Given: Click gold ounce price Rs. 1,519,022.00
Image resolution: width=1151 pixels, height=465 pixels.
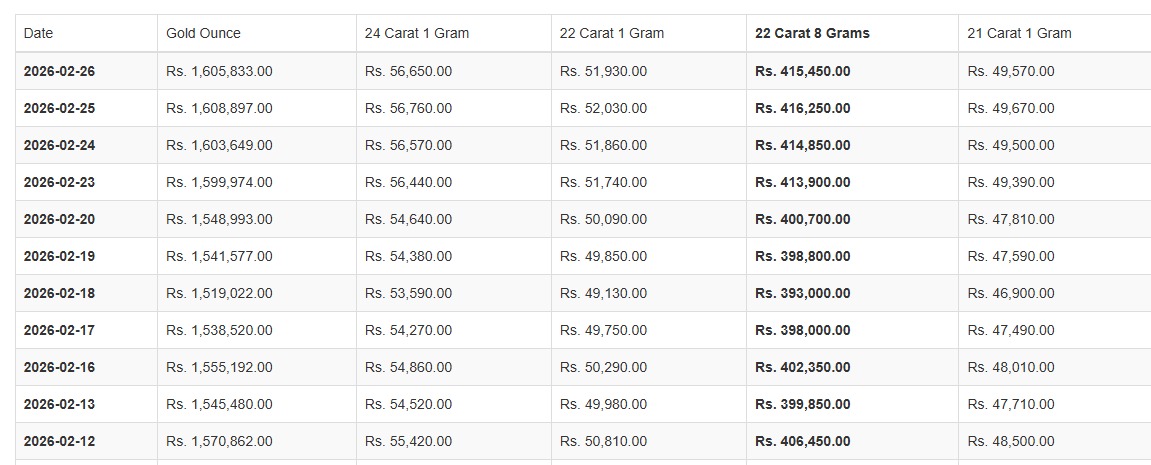Looking at the screenshot, I should pyautogui.click(x=219, y=293).
